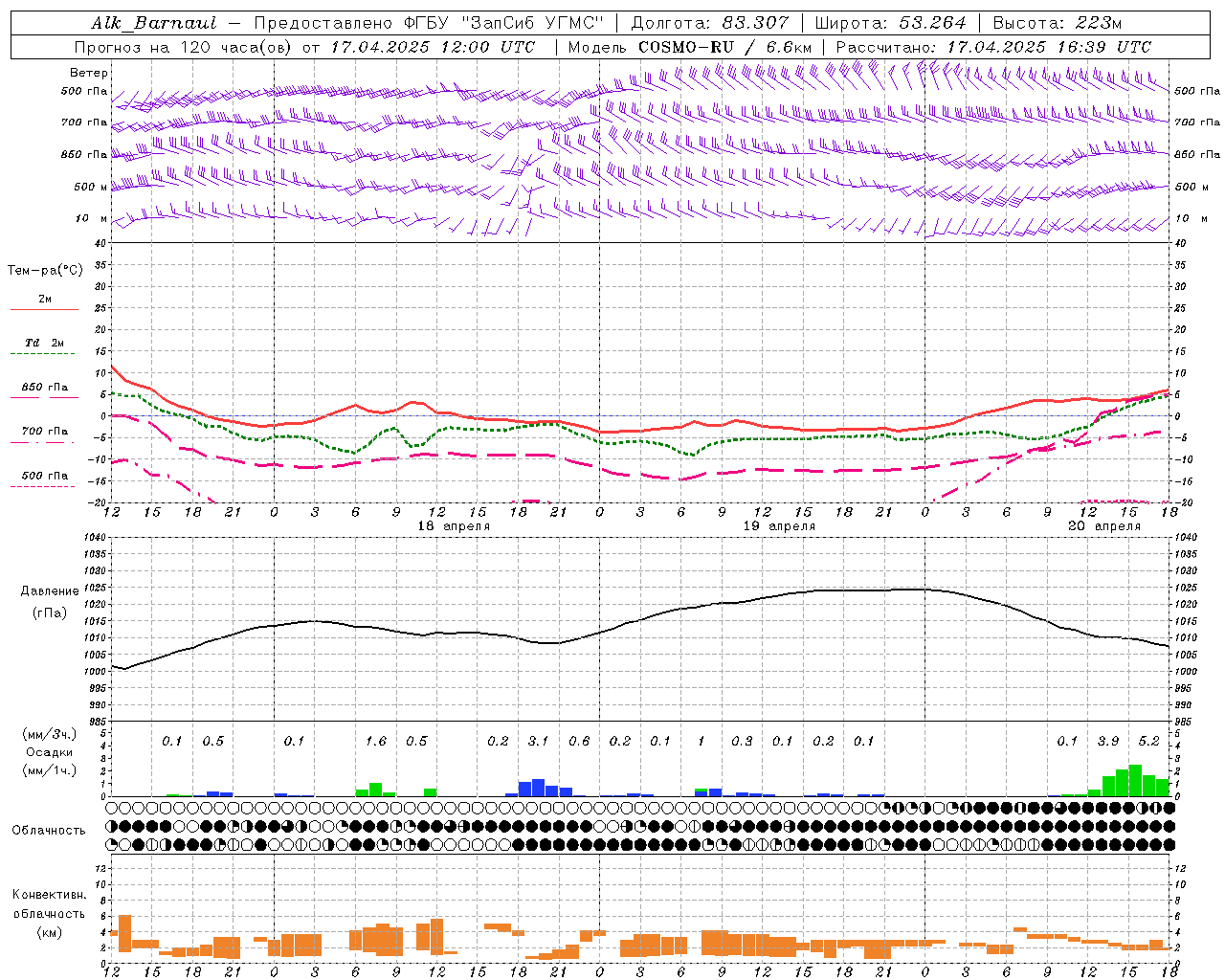Click the precipitation value "3.1"
The height and width of the screenshot is (980, 1225).
pyautogui.click(x=539, y=741)
